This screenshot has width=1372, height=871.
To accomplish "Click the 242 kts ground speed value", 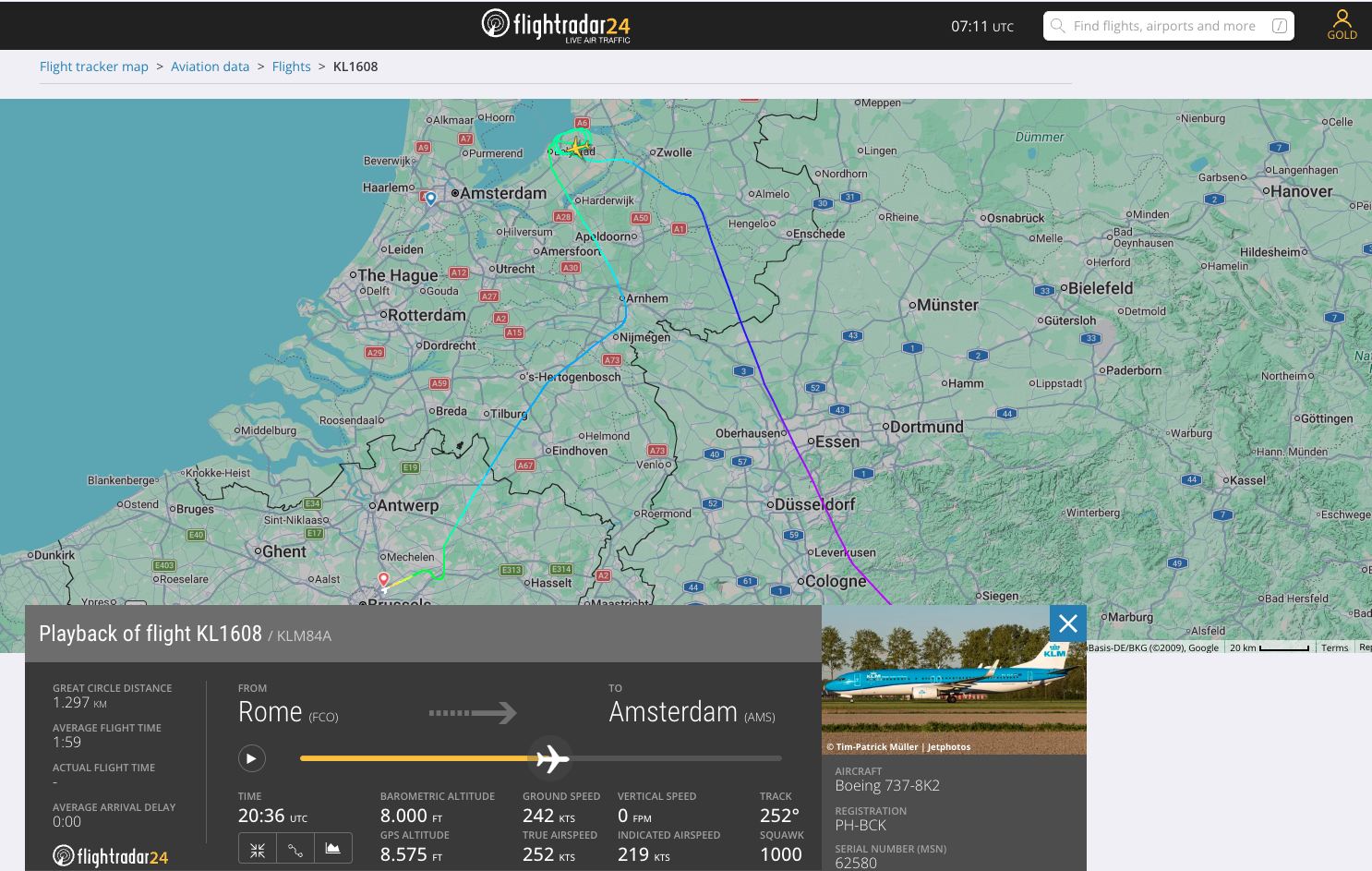I will 548,816.
